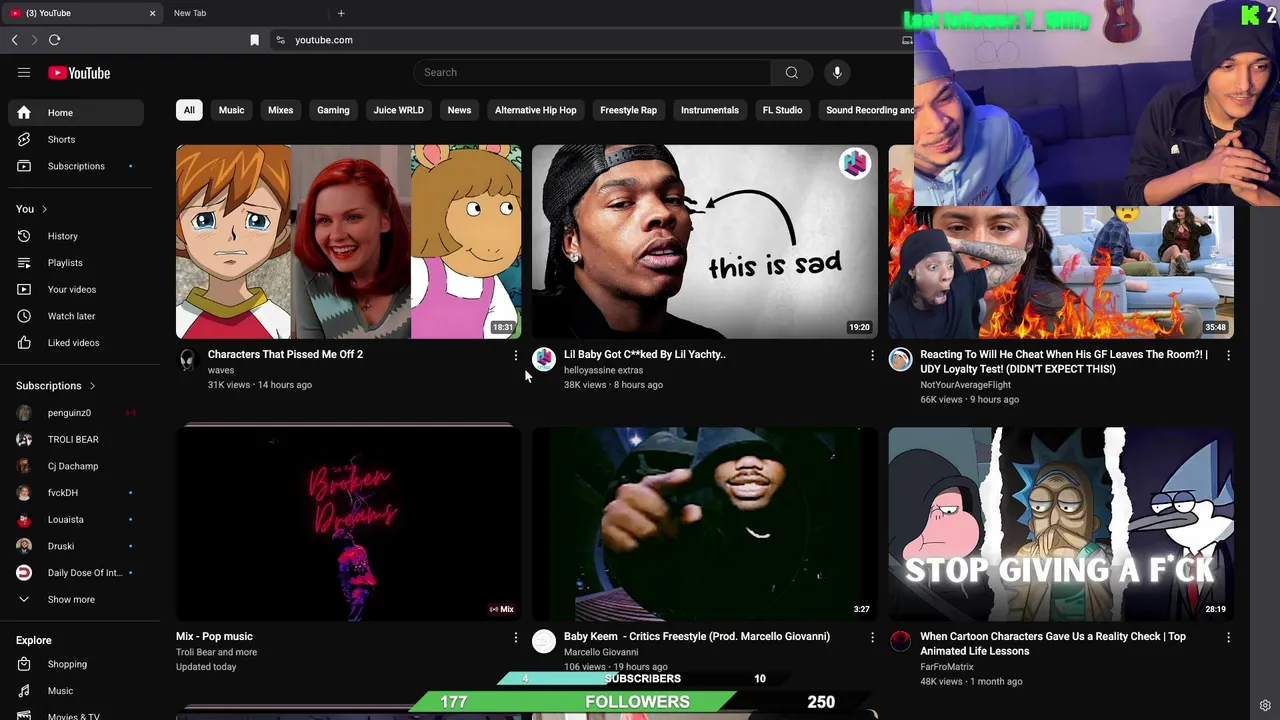Viewport: 1280px width, 720px height.
Task: Open the 'this is sad' Lil Baby thumbnail
Action: [704, 241]
